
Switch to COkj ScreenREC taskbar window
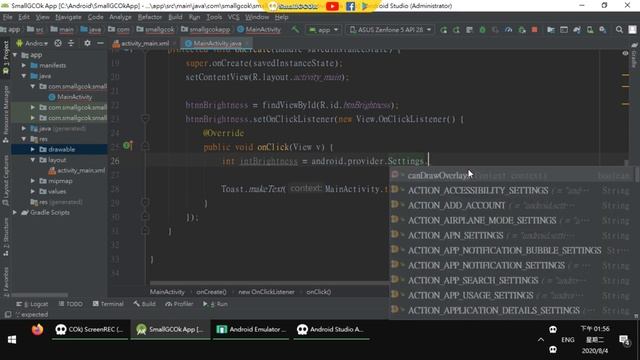coord(89,329)
